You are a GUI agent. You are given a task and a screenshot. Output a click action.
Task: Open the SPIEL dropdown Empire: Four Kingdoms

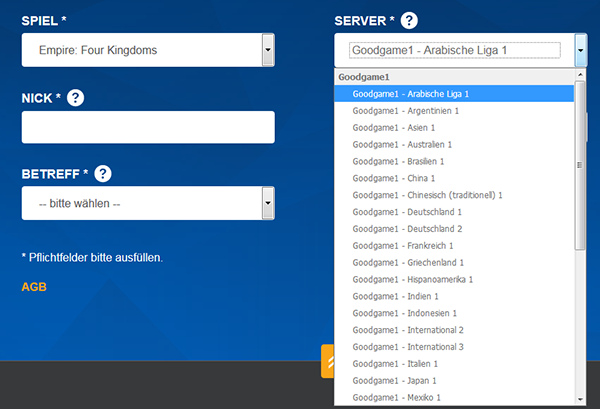point(148,50)
